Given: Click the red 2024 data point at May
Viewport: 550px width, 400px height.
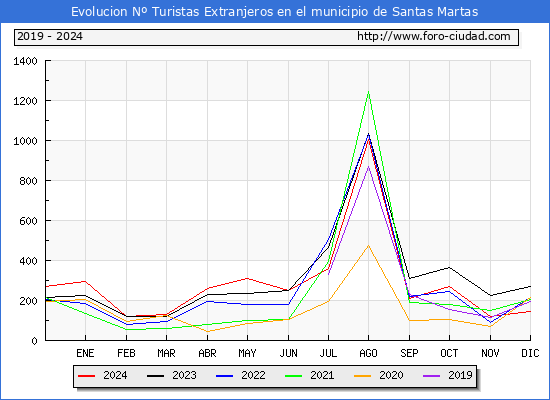Looking at the screenshot, I should [x=247, y=278].
